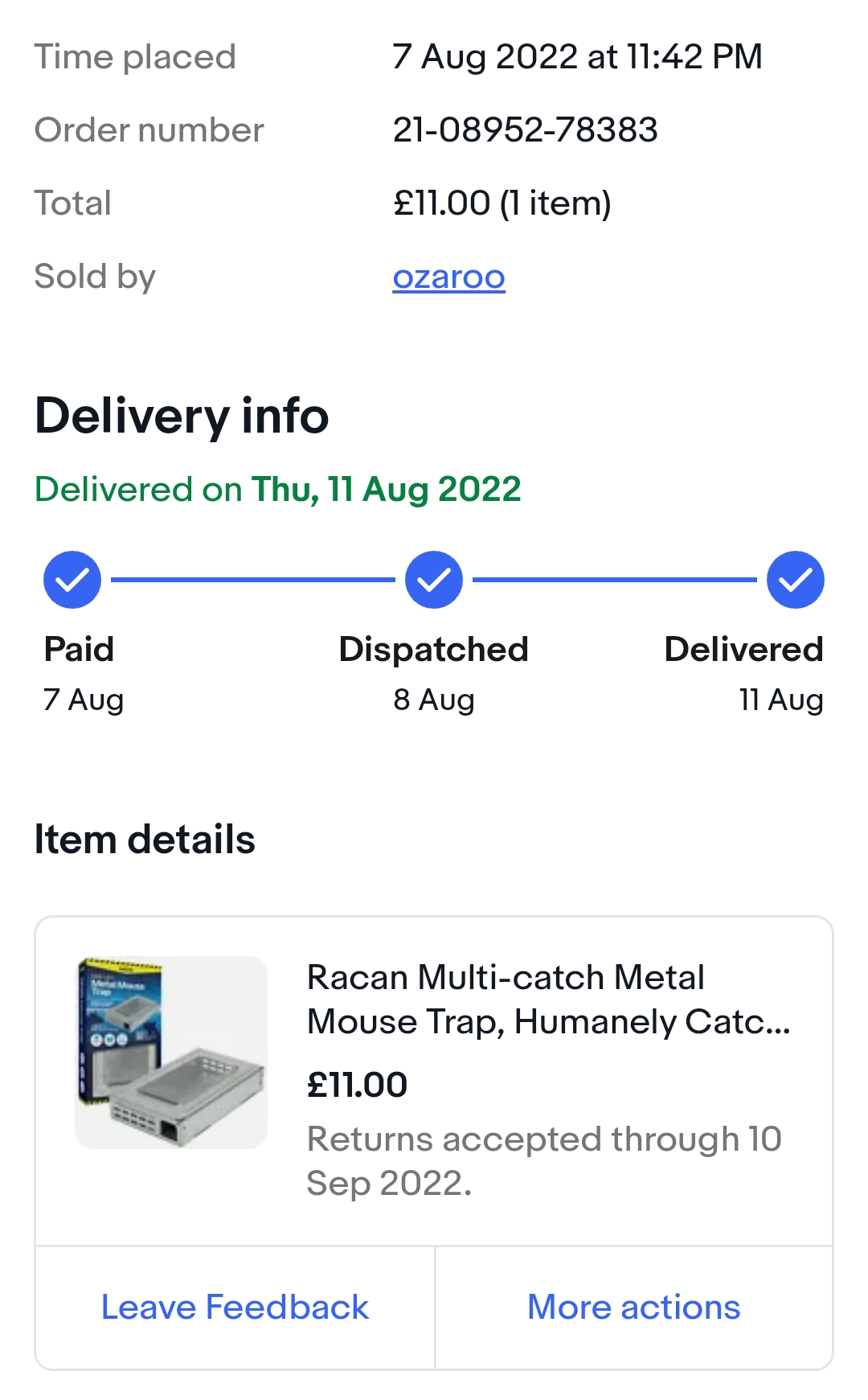
Task: Open the Racan Multi-catch Metal Mouse Trap title
Action: (548, 1000)
